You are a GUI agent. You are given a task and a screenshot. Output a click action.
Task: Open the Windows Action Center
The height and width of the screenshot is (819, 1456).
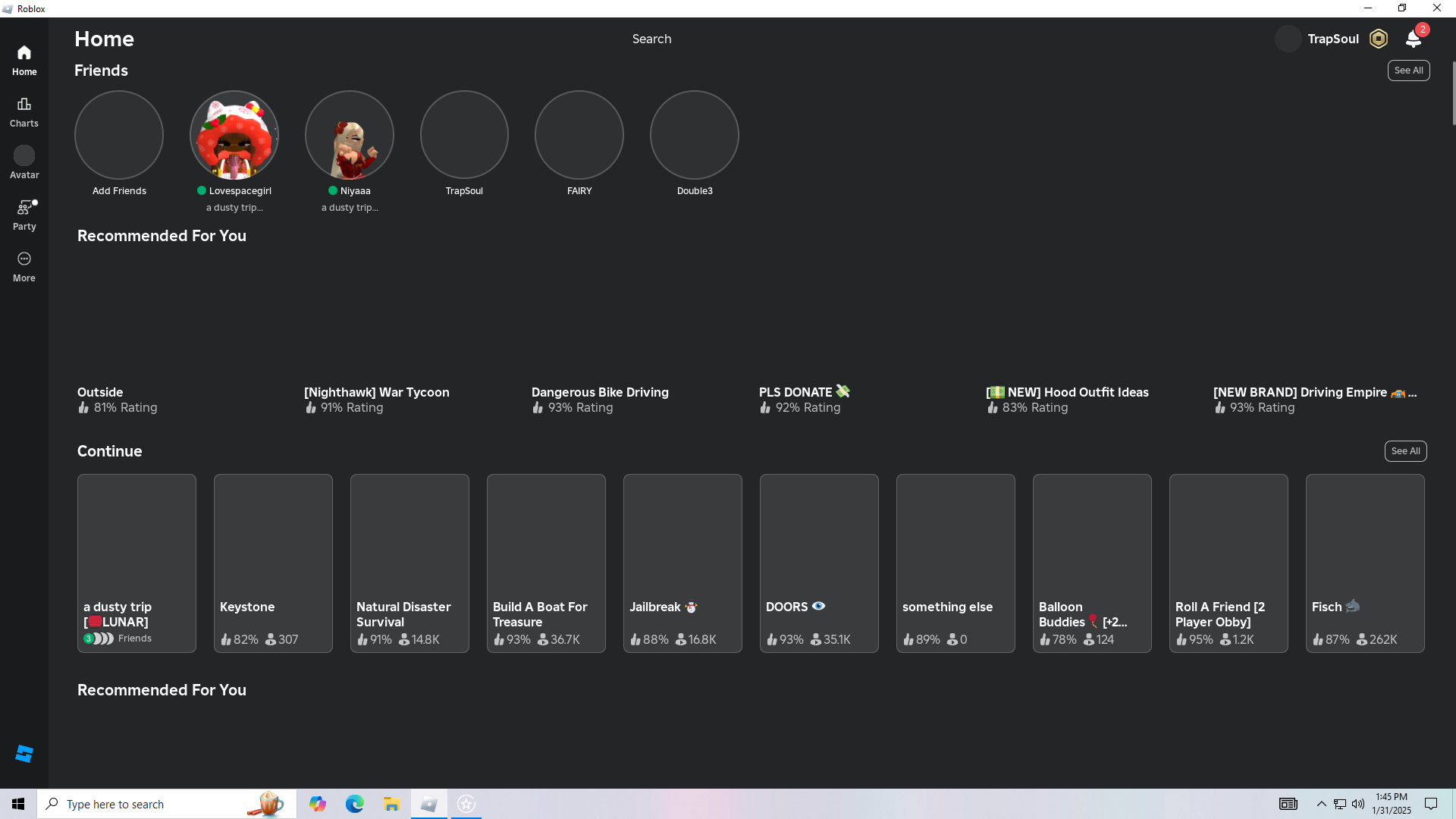pyautogui.click(x=1431, y=804)
